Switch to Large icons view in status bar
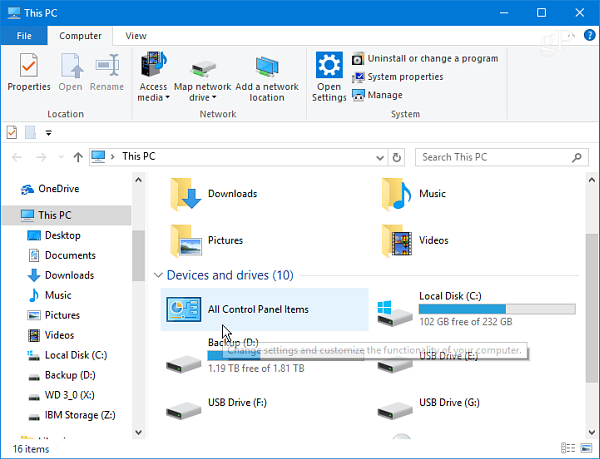The height and width of the screenshot is (459, 600). 586,448
